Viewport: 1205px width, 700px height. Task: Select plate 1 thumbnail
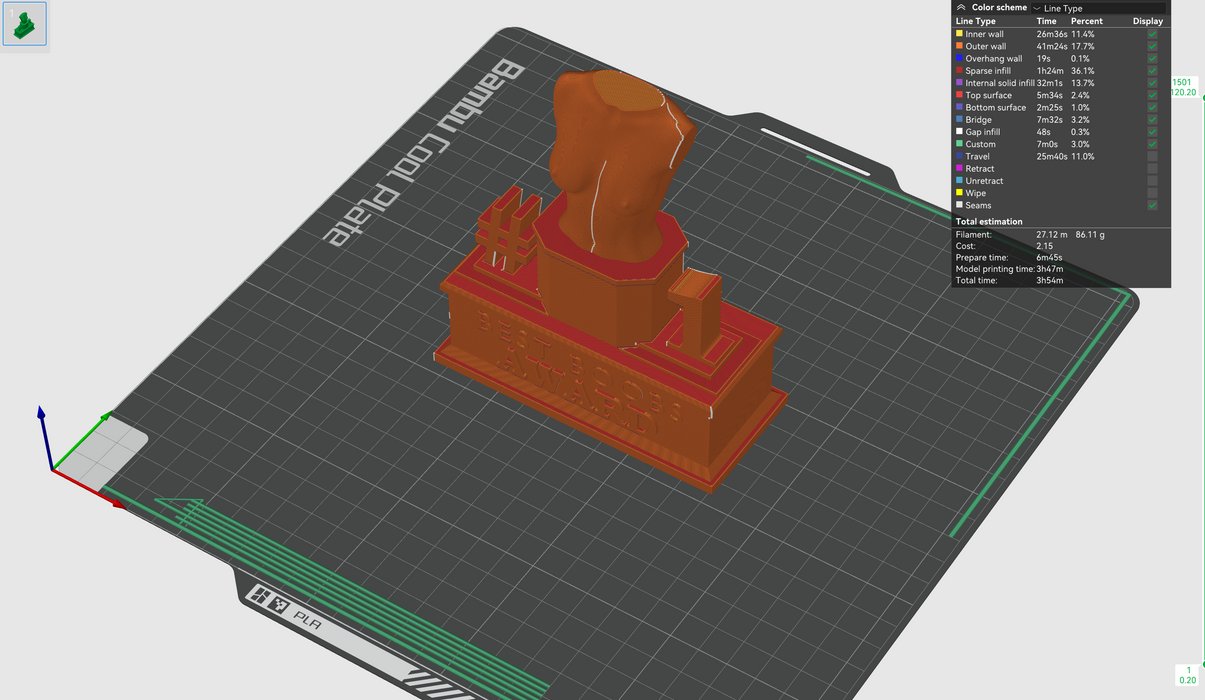click(24, 25)
